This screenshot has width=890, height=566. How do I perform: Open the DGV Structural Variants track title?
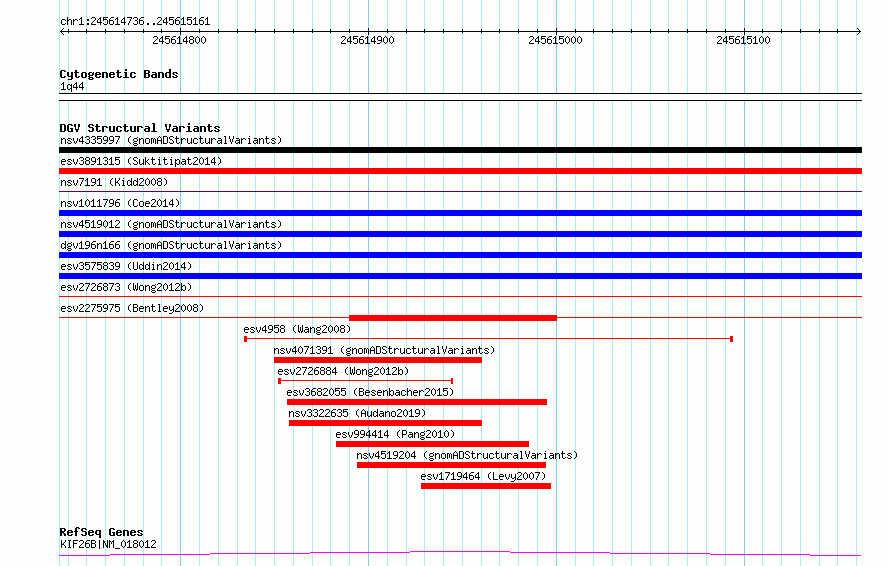140,128
